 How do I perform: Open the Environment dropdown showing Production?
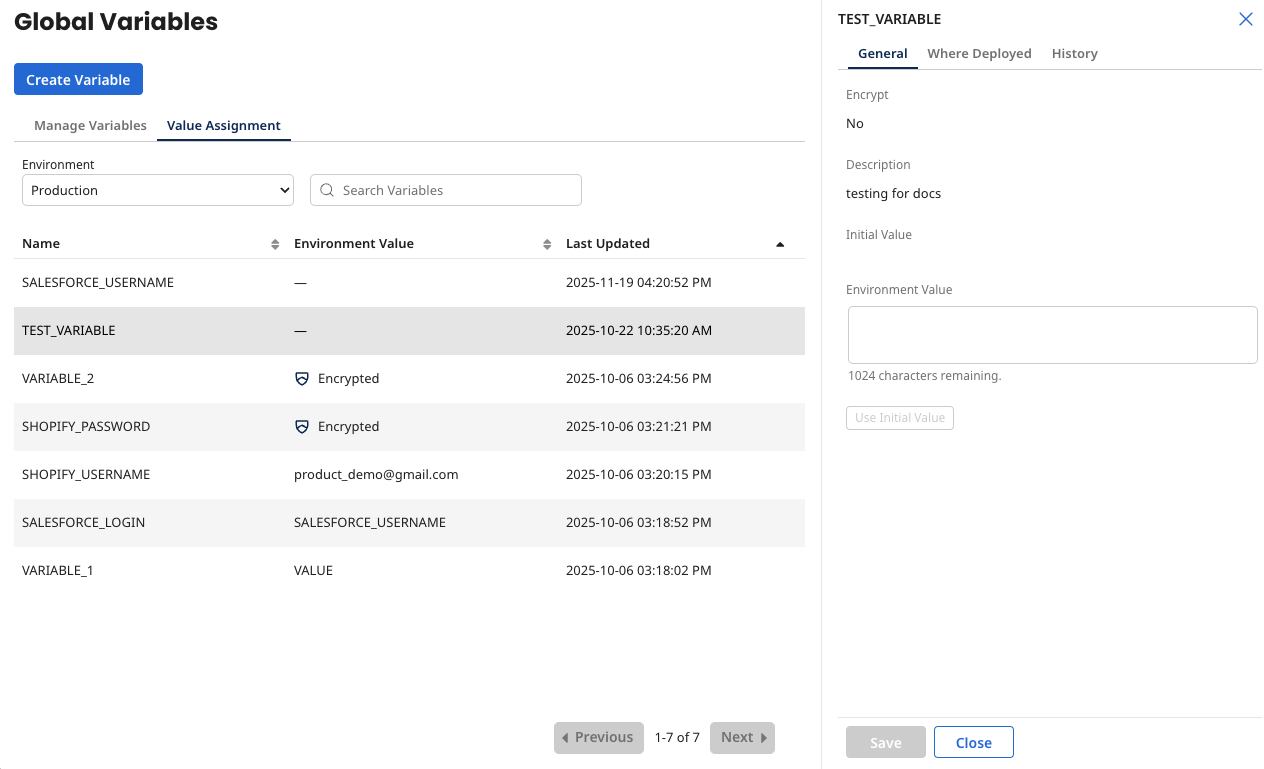click(157, 190)
